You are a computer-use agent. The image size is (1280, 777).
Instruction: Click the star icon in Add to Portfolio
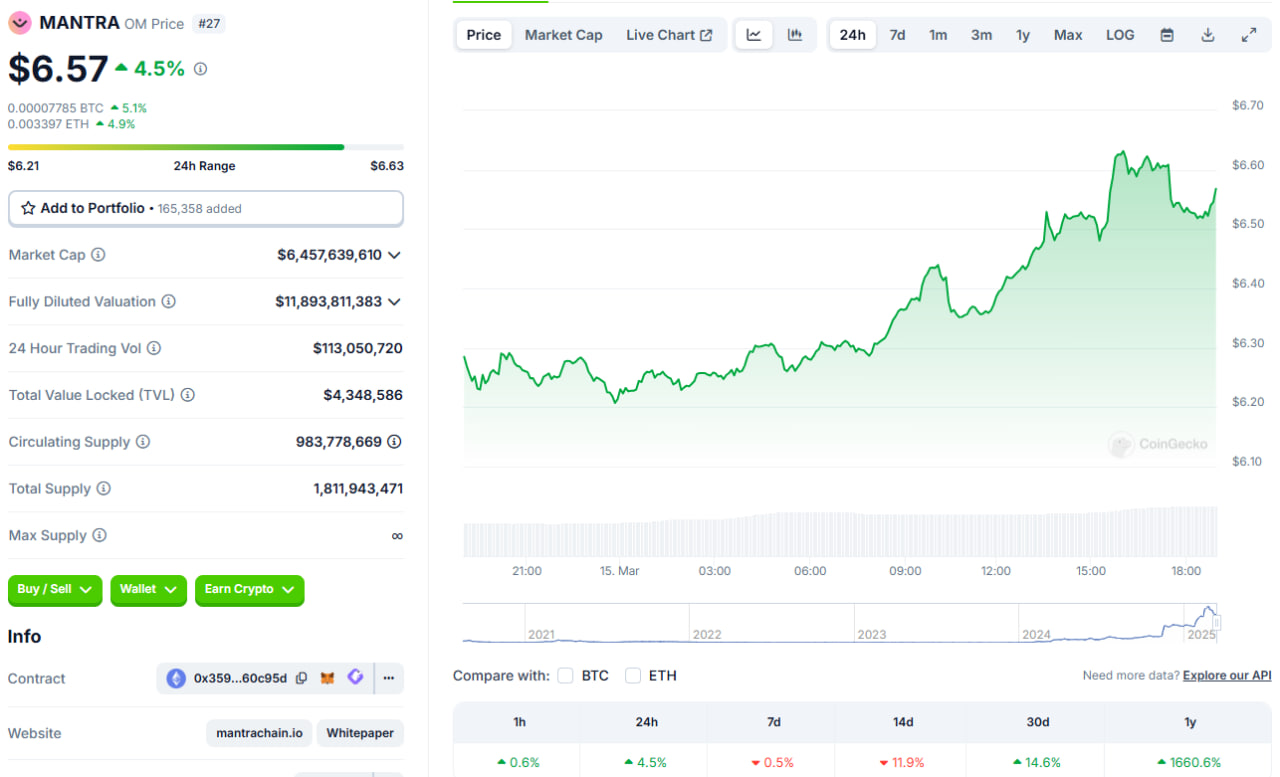pyautogui.click(x=28, y=208)
